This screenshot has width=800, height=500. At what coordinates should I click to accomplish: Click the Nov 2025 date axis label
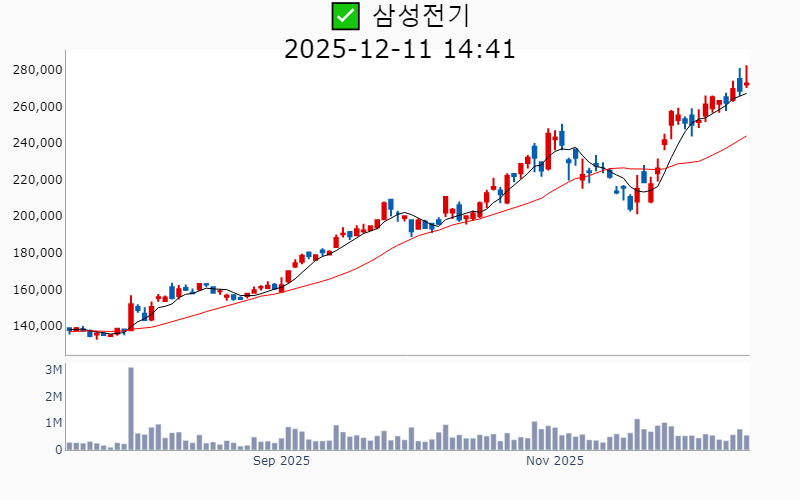[x=555, y=461]
